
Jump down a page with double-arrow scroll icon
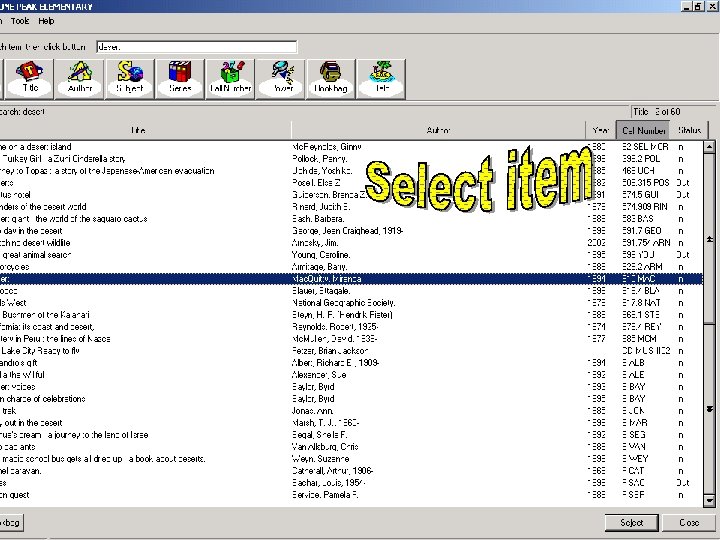tap(709, 409)
